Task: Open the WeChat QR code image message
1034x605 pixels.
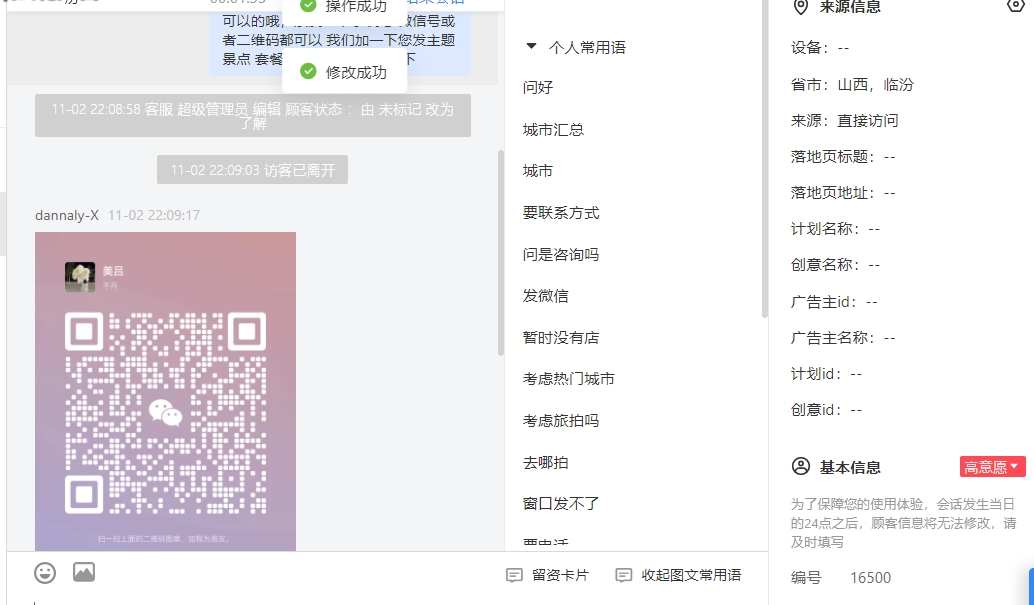Action: point(166,391)
